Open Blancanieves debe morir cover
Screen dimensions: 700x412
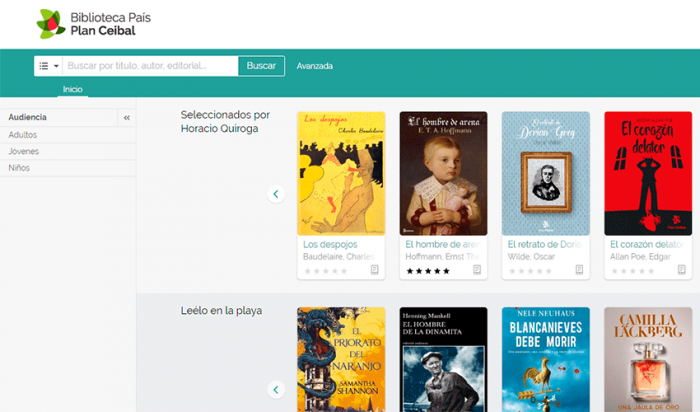click(x=546, y=359)
